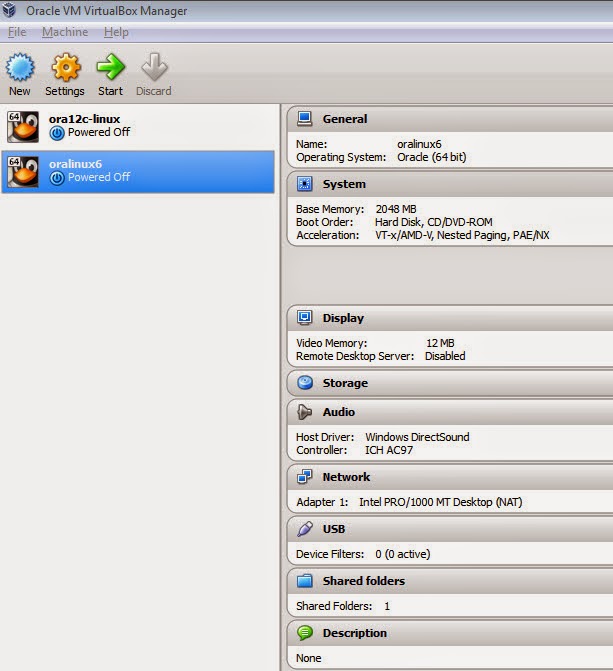Click 'VT-x/AMD-V, Nested Paging, PAE/NX' acceleration text
The height and width of the screenshot is (671, 613).
462,235
